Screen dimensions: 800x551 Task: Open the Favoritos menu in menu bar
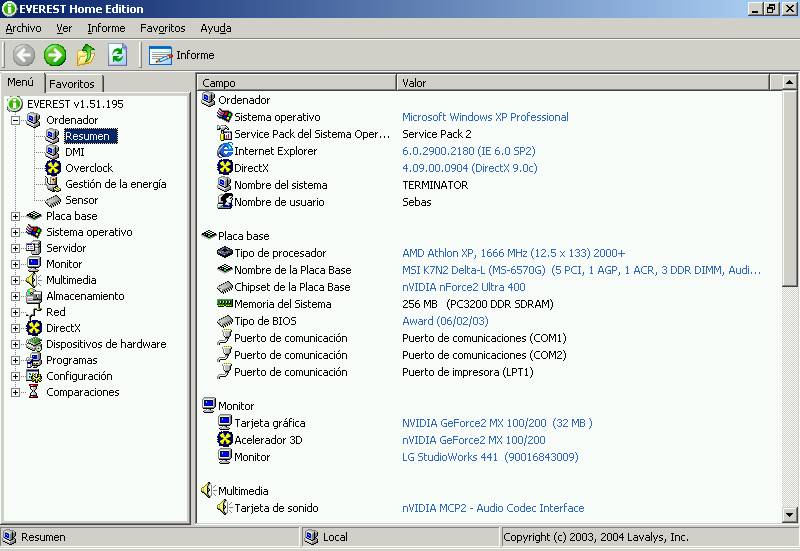point(162,29)
